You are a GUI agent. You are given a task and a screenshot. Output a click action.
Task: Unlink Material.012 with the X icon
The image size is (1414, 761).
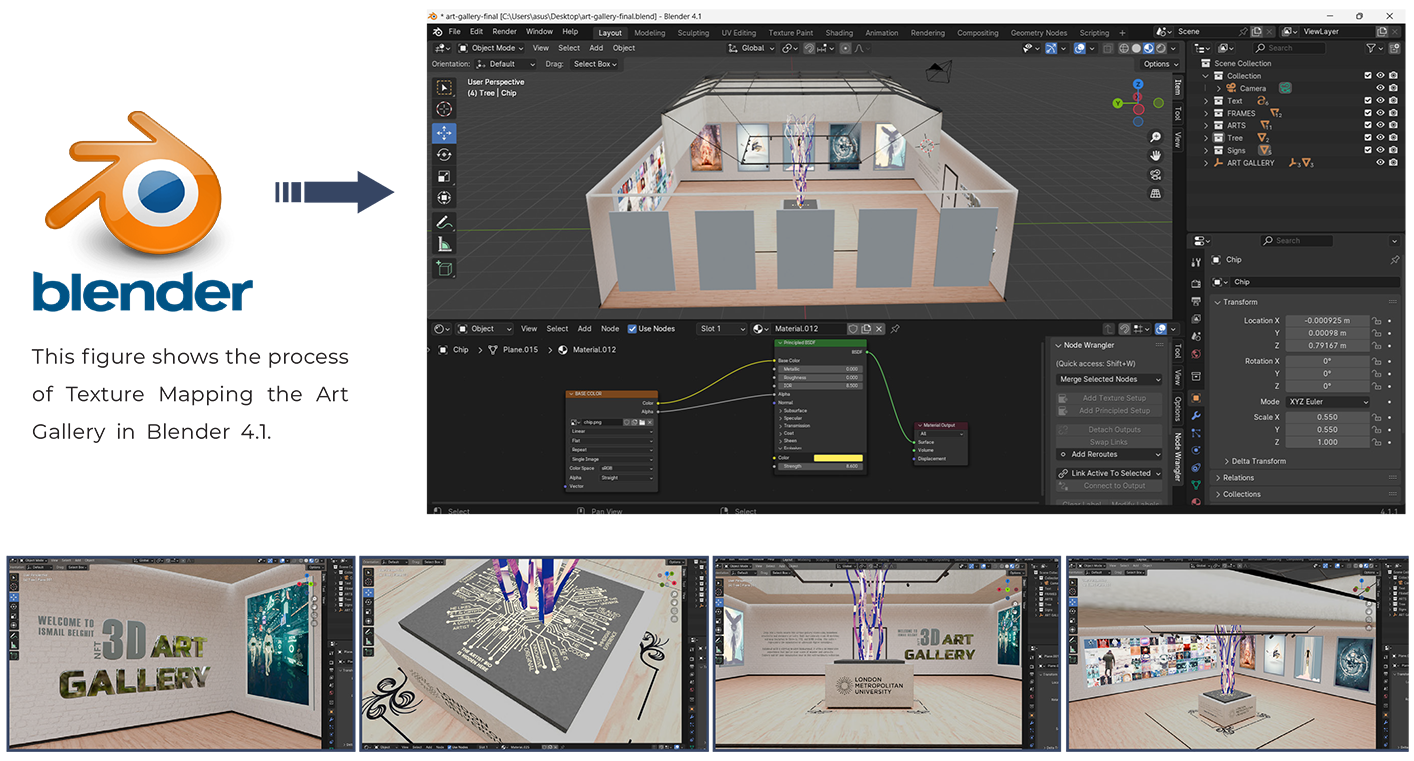pos(879,328)
